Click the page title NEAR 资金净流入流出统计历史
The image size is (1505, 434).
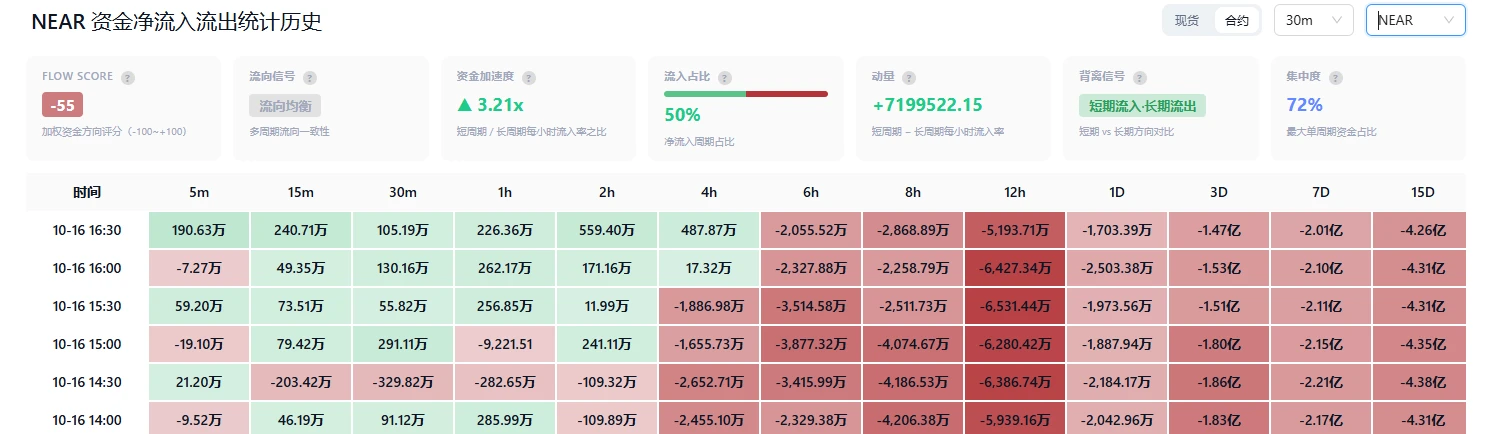pyautogui.click(x=176, y=21)
